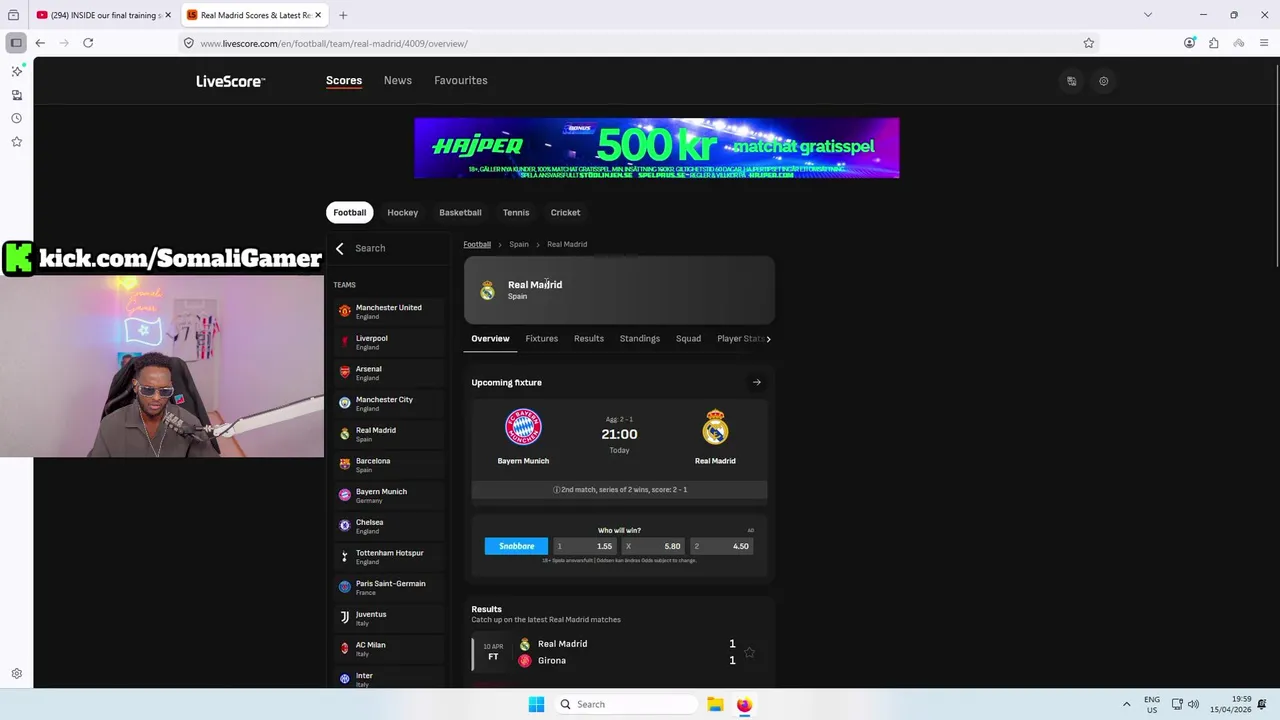Click the Snabbare betting button
Viewport: 1280px width, 720px height.
516,546
